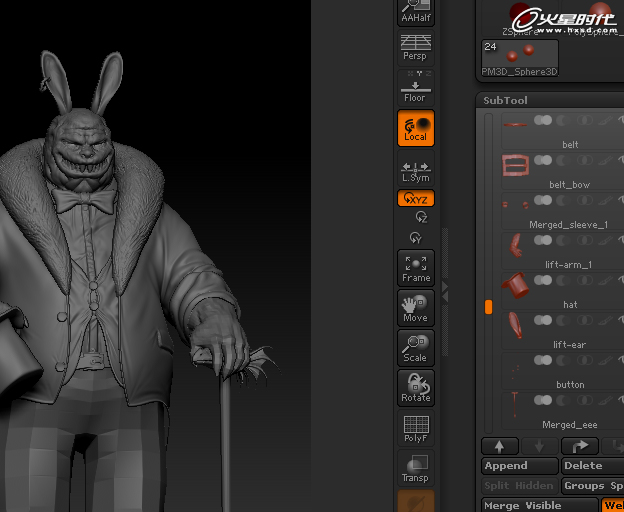Screen dimensions: 624x512
Task: Toggle the orange XYZ rotation mode
Action: click(415, 198)
